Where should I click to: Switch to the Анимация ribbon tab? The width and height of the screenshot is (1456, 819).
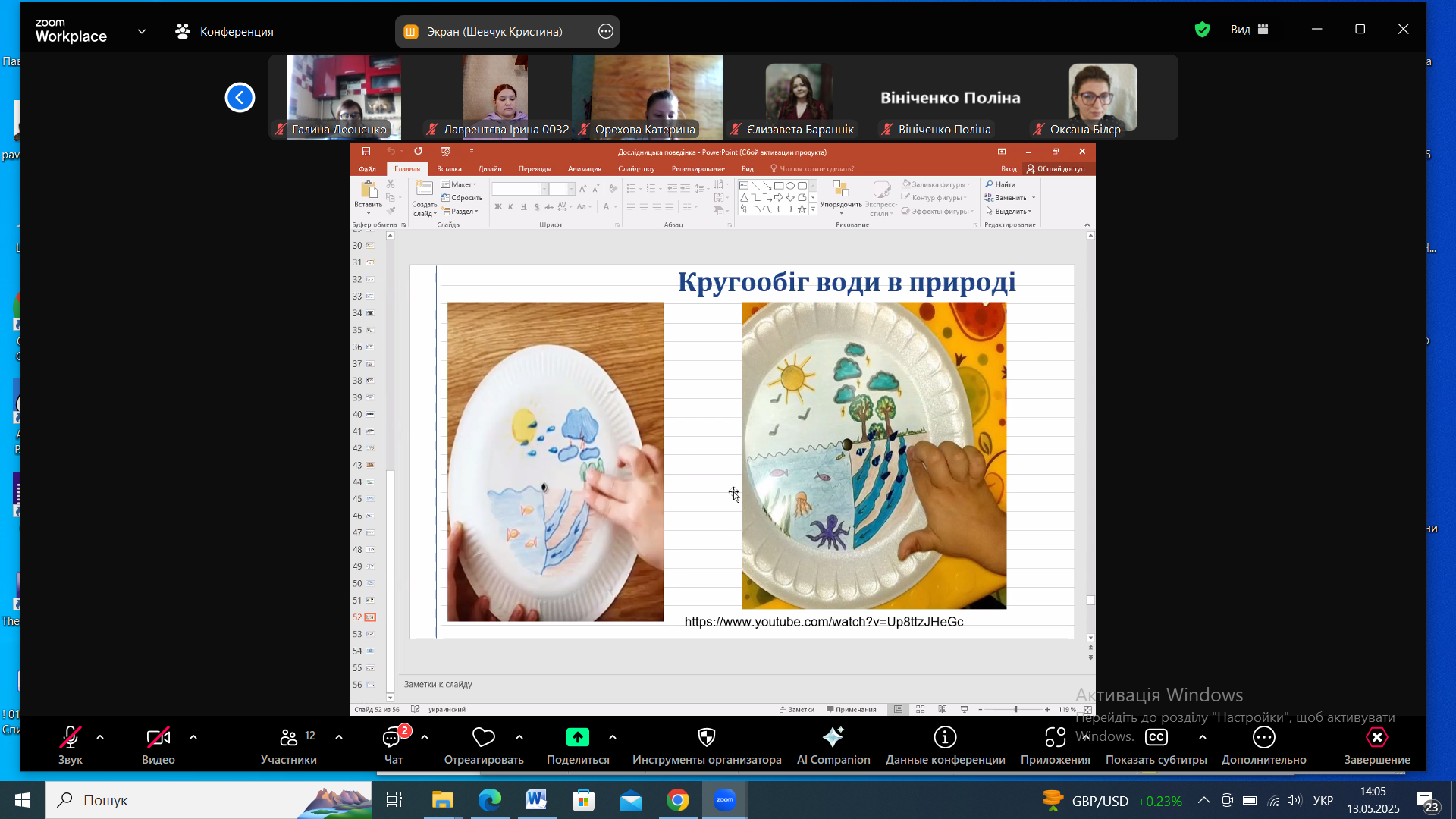coord(585,169)
